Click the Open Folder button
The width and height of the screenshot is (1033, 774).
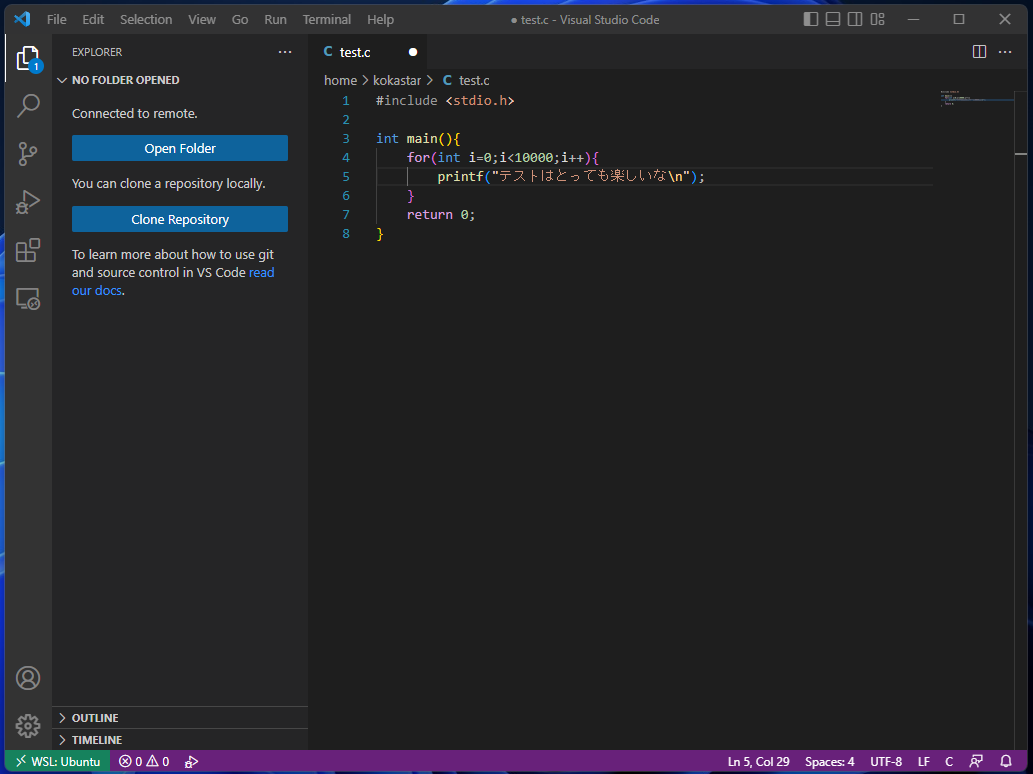coord(180,148)
